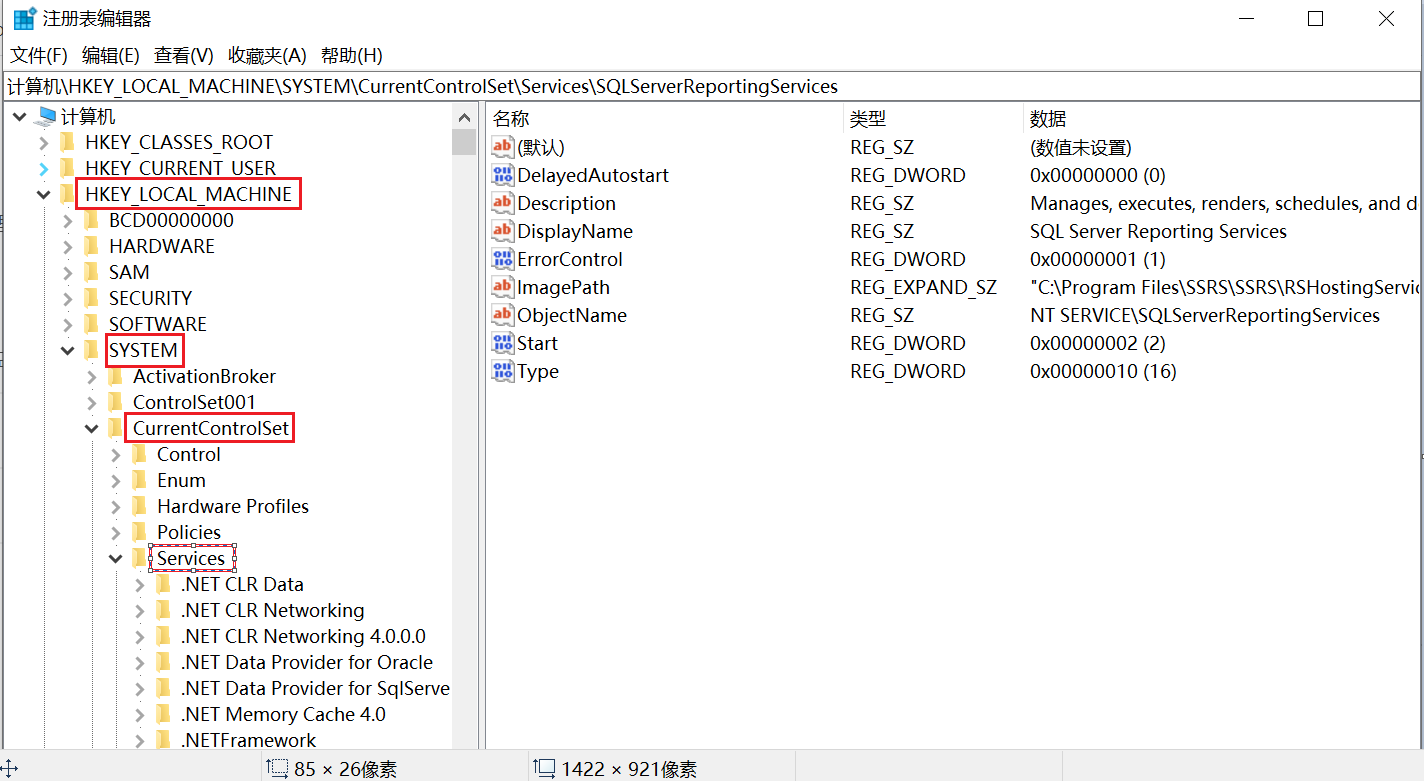The image size is (1424, 781).
Task: Click the Start DWORD icon
Action: point(502,343)
